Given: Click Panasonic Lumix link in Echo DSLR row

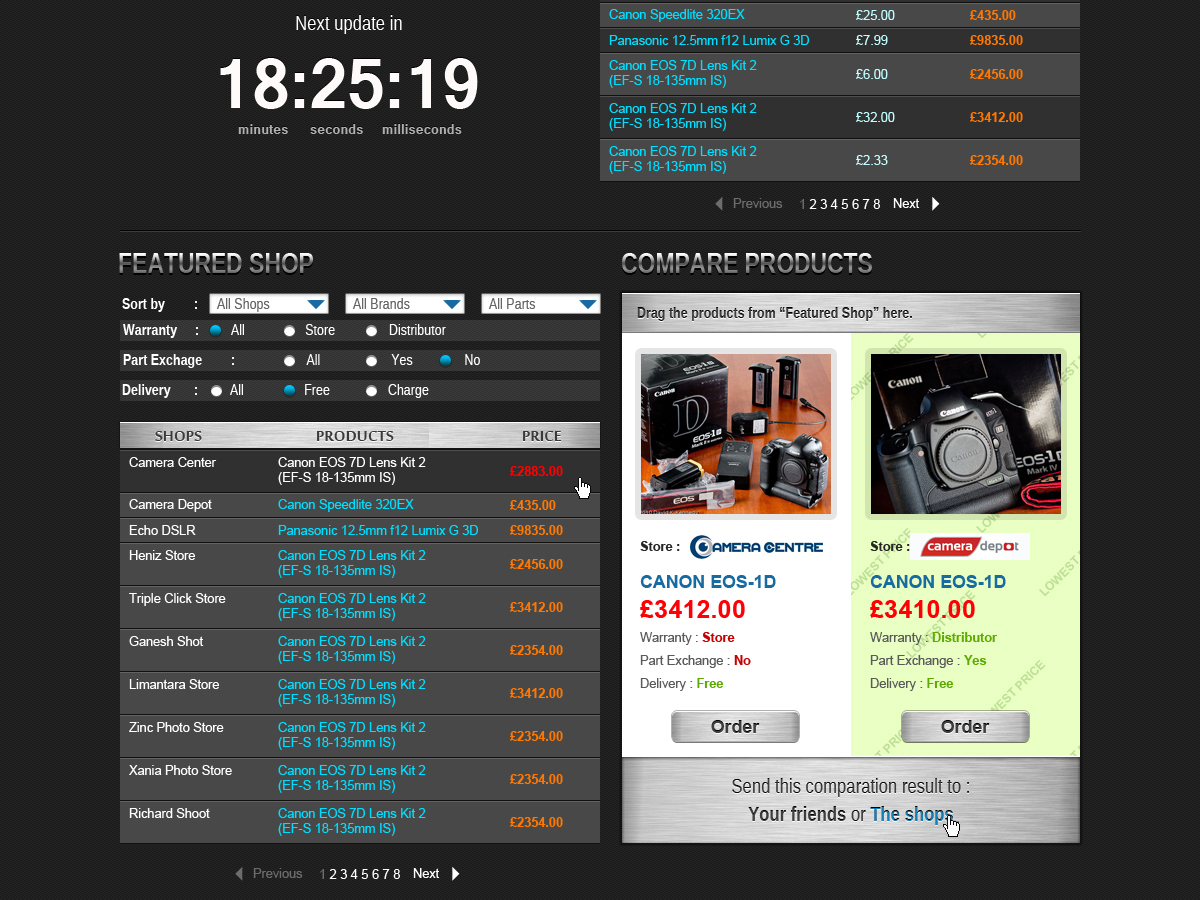Looking at the screenshot, I should [378, 531].
